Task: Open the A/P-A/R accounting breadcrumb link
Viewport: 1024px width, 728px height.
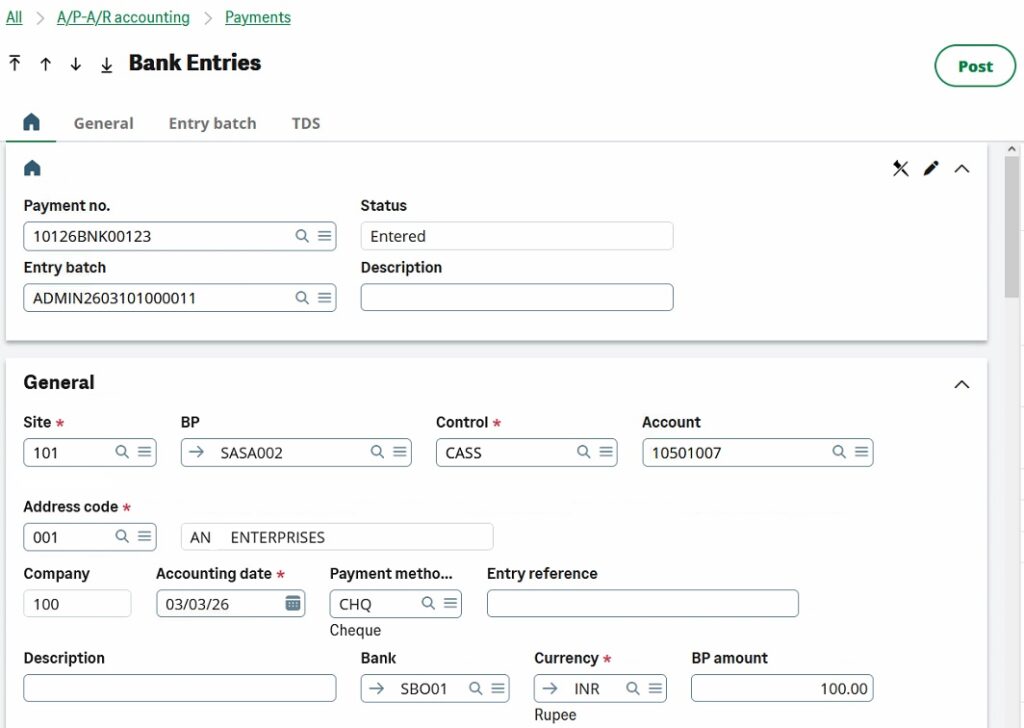Action: [x=123, y=17]
